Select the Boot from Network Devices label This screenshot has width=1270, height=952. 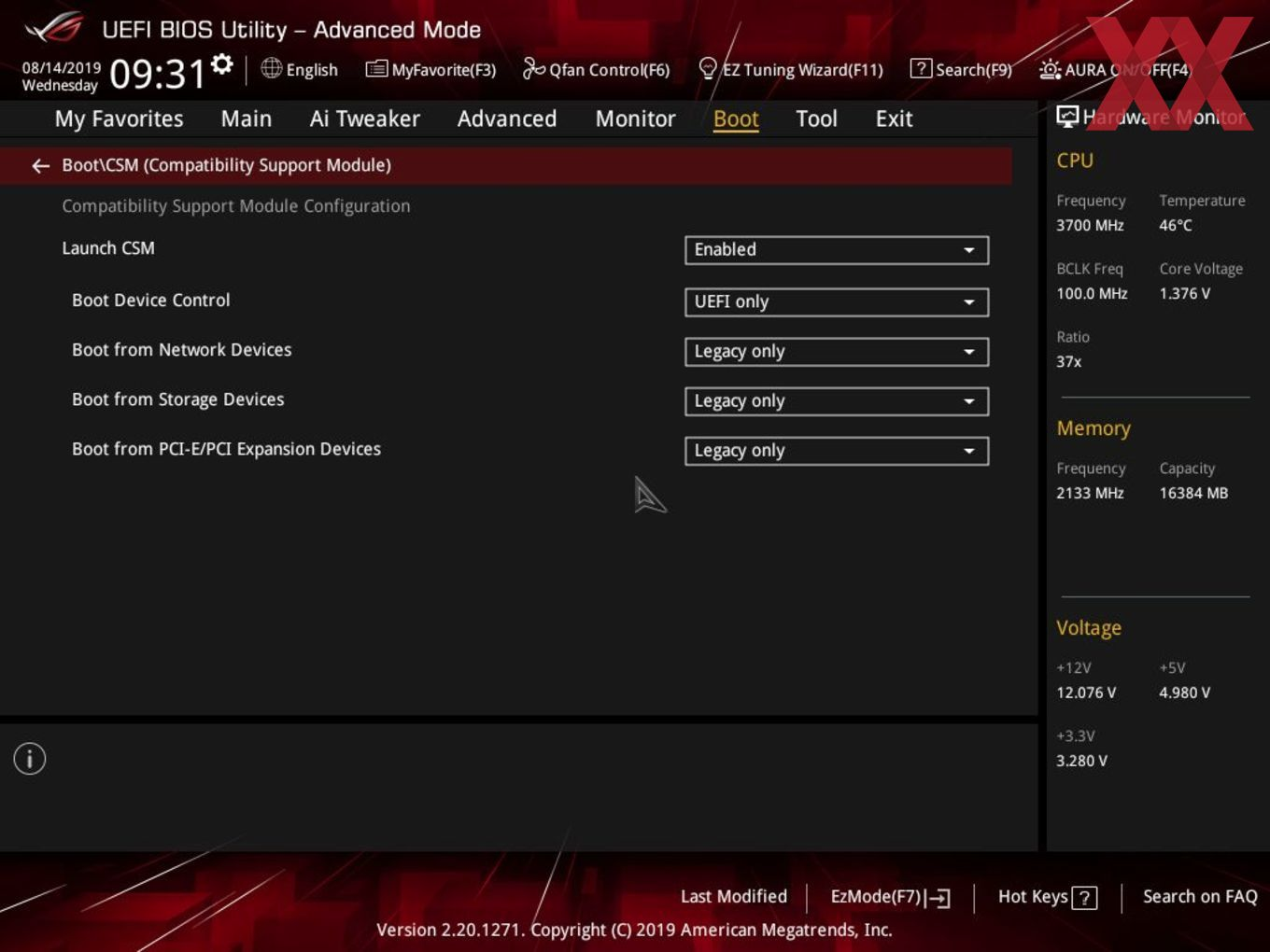pos(181,350)
